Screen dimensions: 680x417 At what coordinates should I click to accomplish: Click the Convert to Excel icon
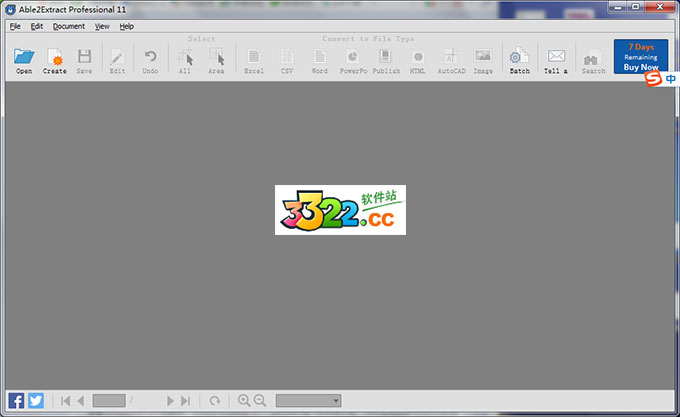254,58
